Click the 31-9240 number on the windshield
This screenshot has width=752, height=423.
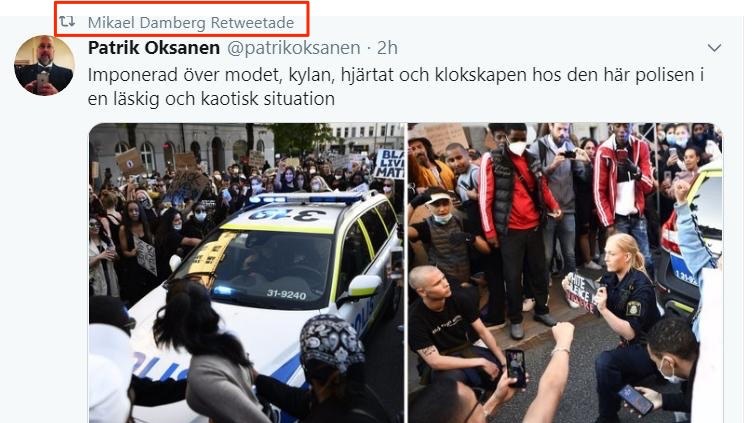point(286,294)
